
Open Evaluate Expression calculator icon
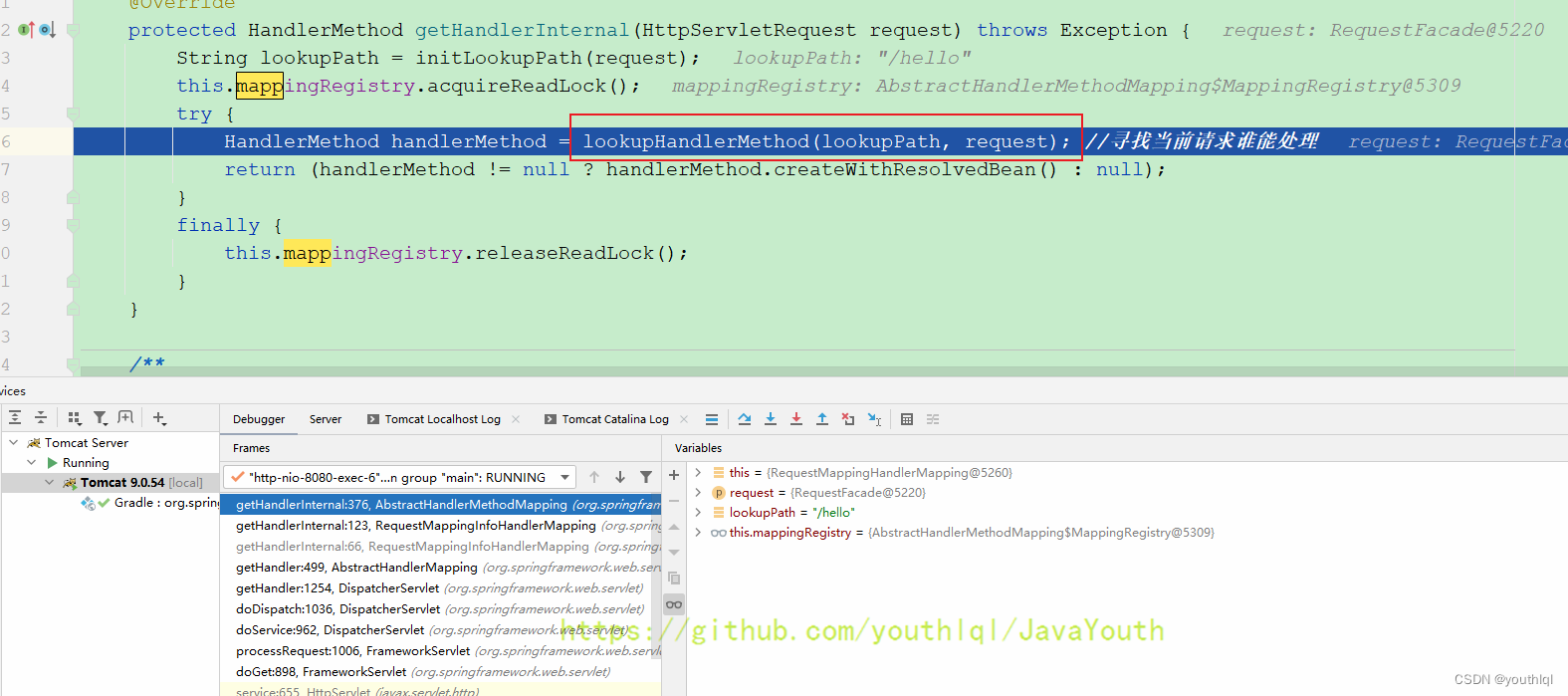coord(907,419)
